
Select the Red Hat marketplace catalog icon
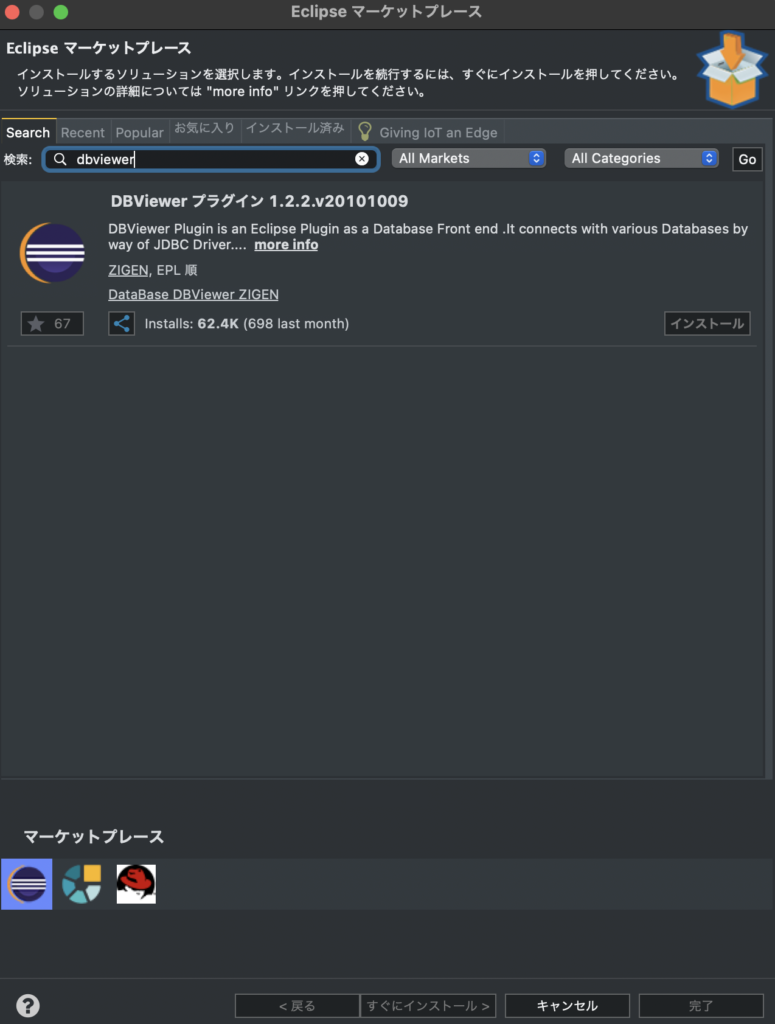coord(136,884)
